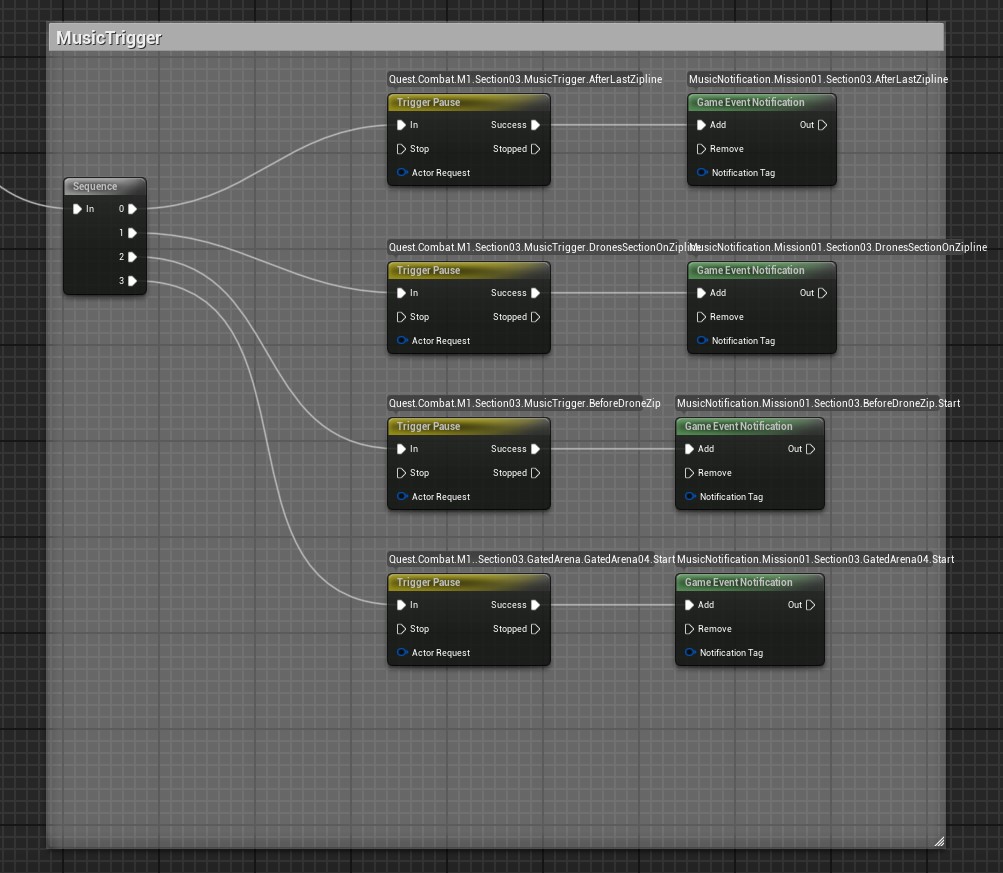Click the In execution pin on the Sequence node
Viewport: 1003px width, 873px height.
pos(78,209)
